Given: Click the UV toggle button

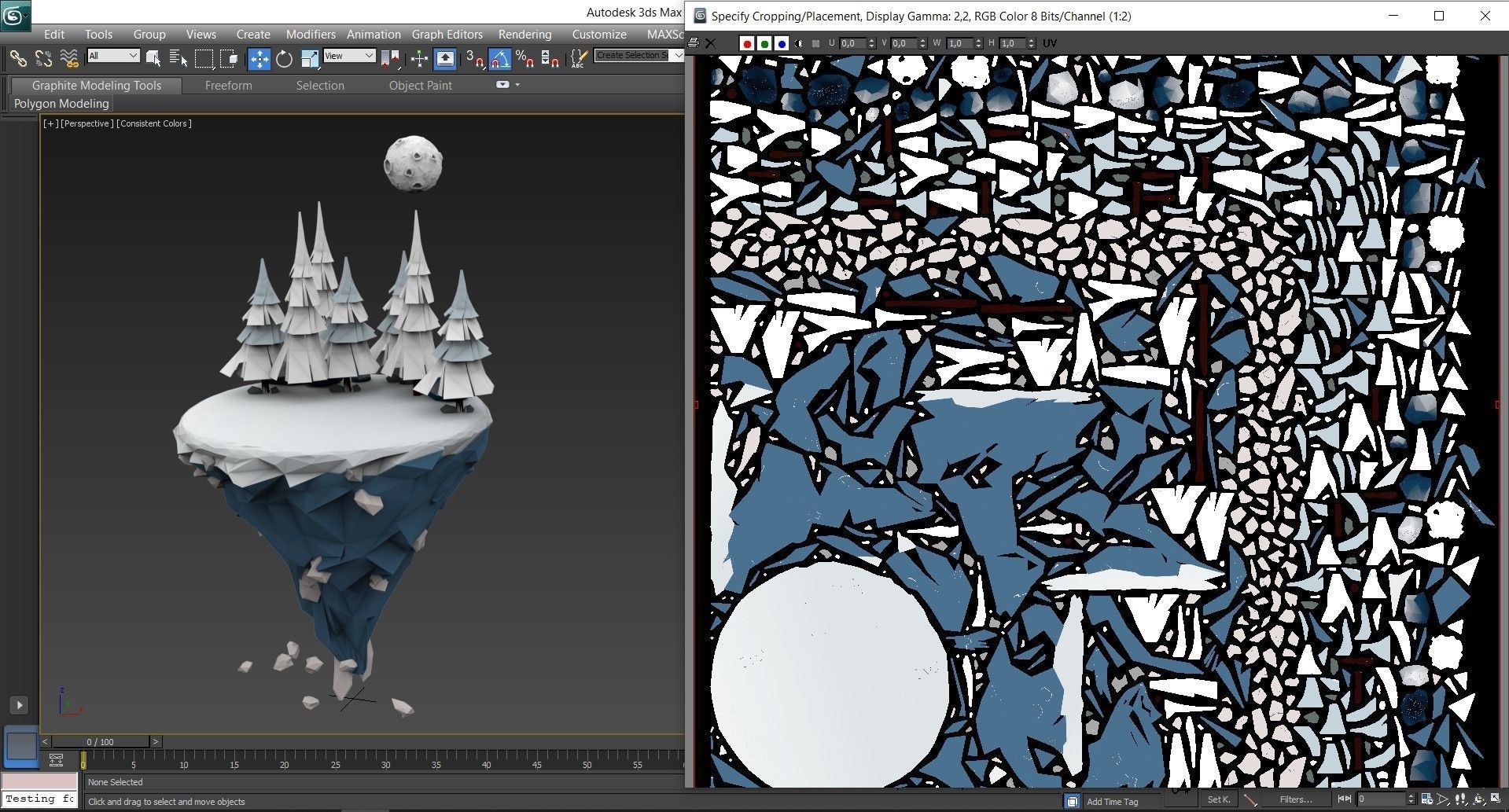Looking at the screenshot, I should 1050,43.
